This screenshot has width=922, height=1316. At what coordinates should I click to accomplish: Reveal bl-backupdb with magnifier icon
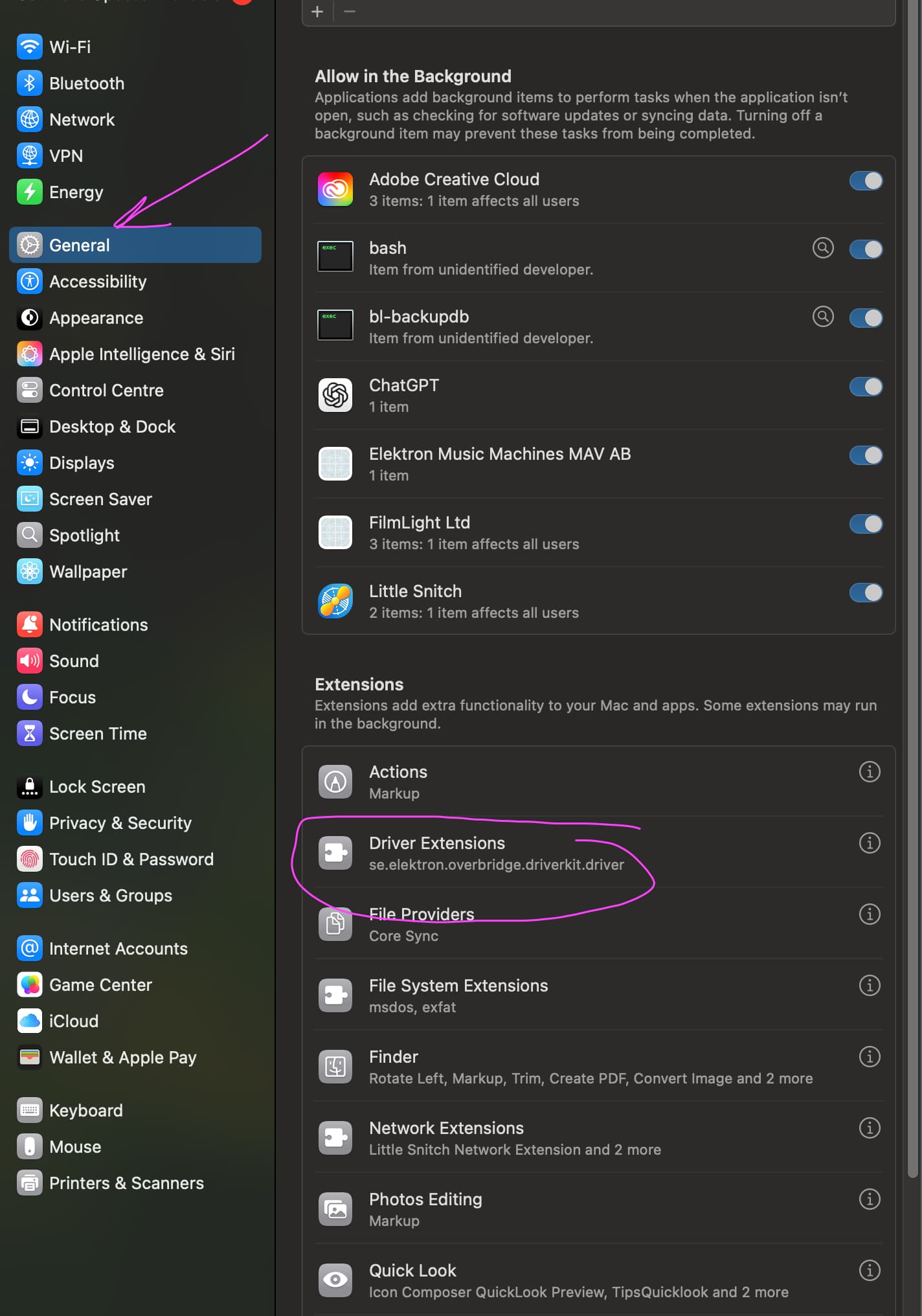coord(823,317)
